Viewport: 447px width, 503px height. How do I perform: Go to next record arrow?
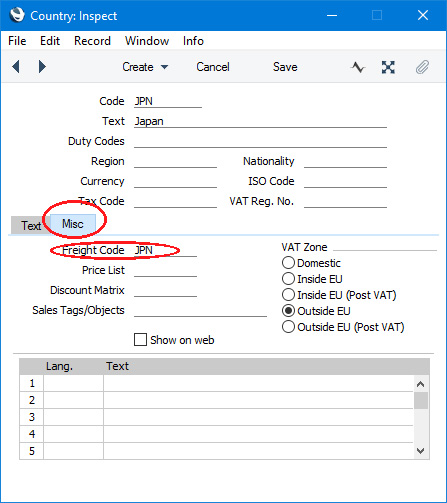tap(42, 67)
